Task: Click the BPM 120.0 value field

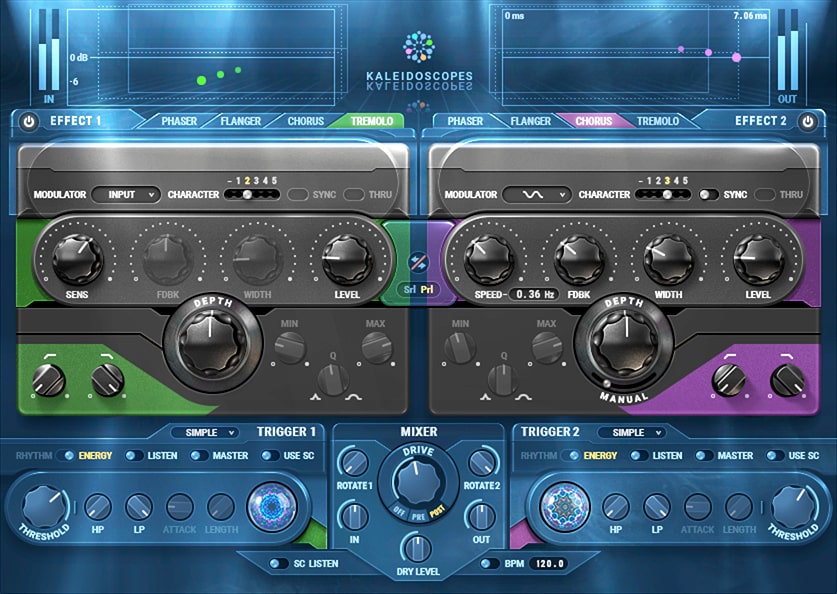Action: pyautogui.click(x=549, y=564)
